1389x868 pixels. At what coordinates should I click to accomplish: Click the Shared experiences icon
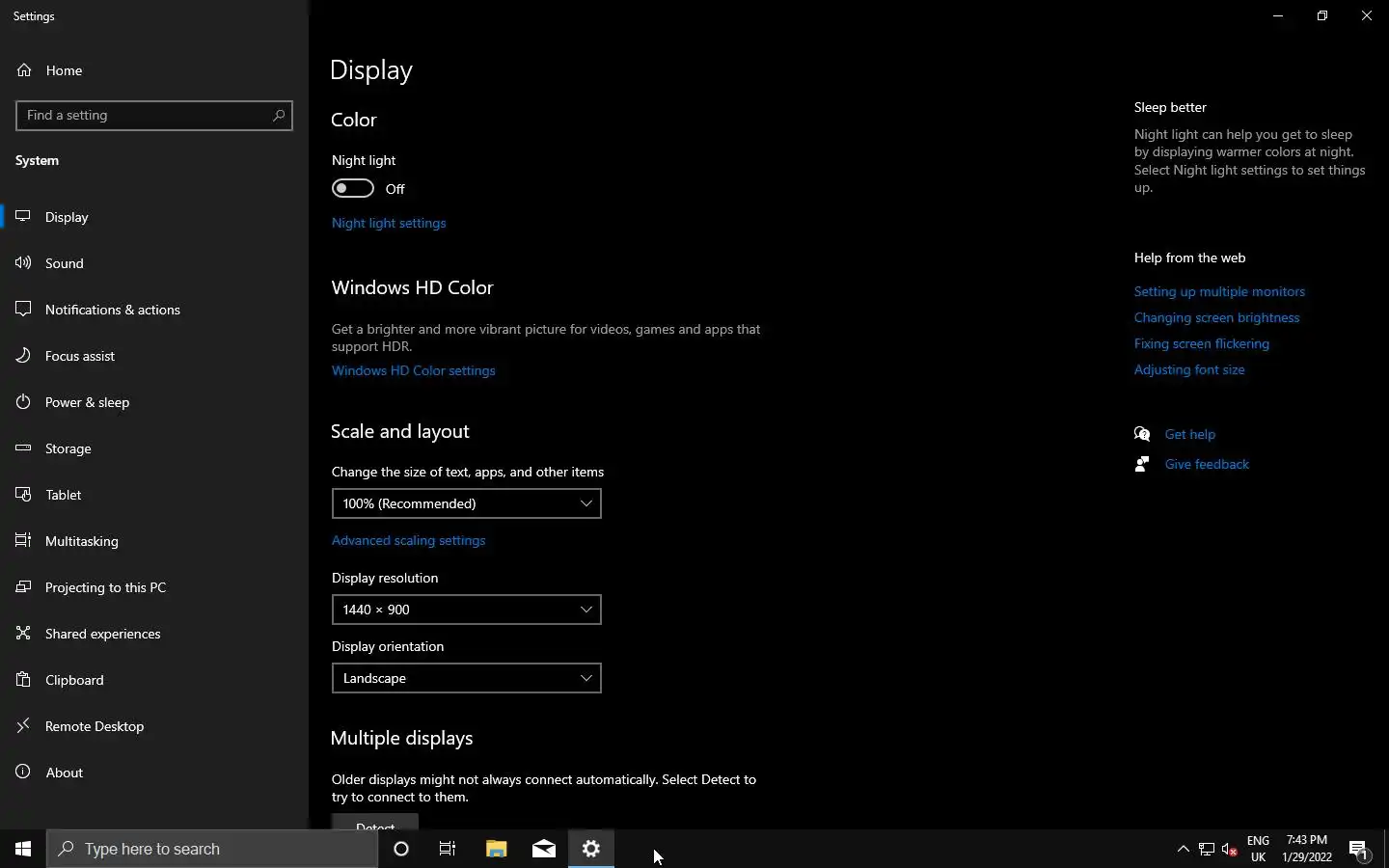[x=23, y=634]
